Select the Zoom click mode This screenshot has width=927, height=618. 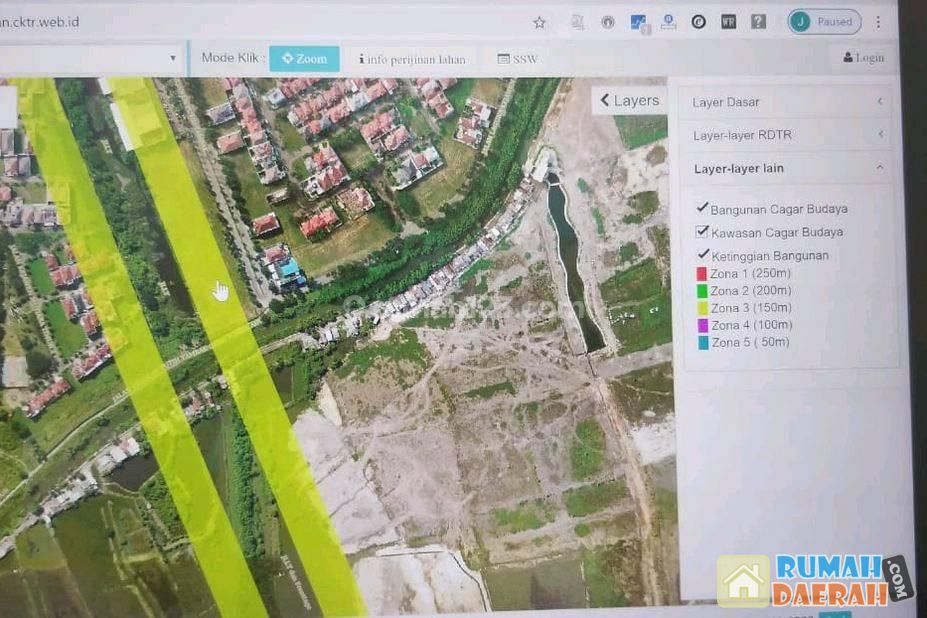pyautogui.click(x=304, y=59)
